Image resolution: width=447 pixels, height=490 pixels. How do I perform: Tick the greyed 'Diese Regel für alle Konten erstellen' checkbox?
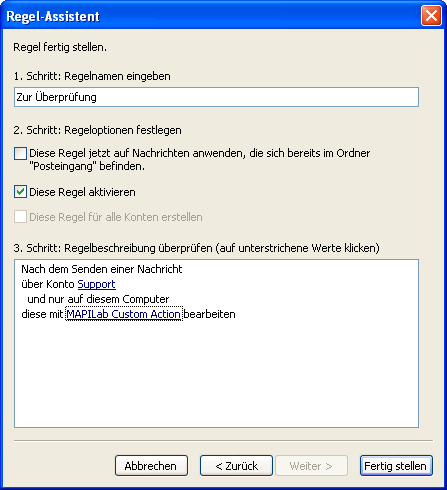click(x=20, y=217)
